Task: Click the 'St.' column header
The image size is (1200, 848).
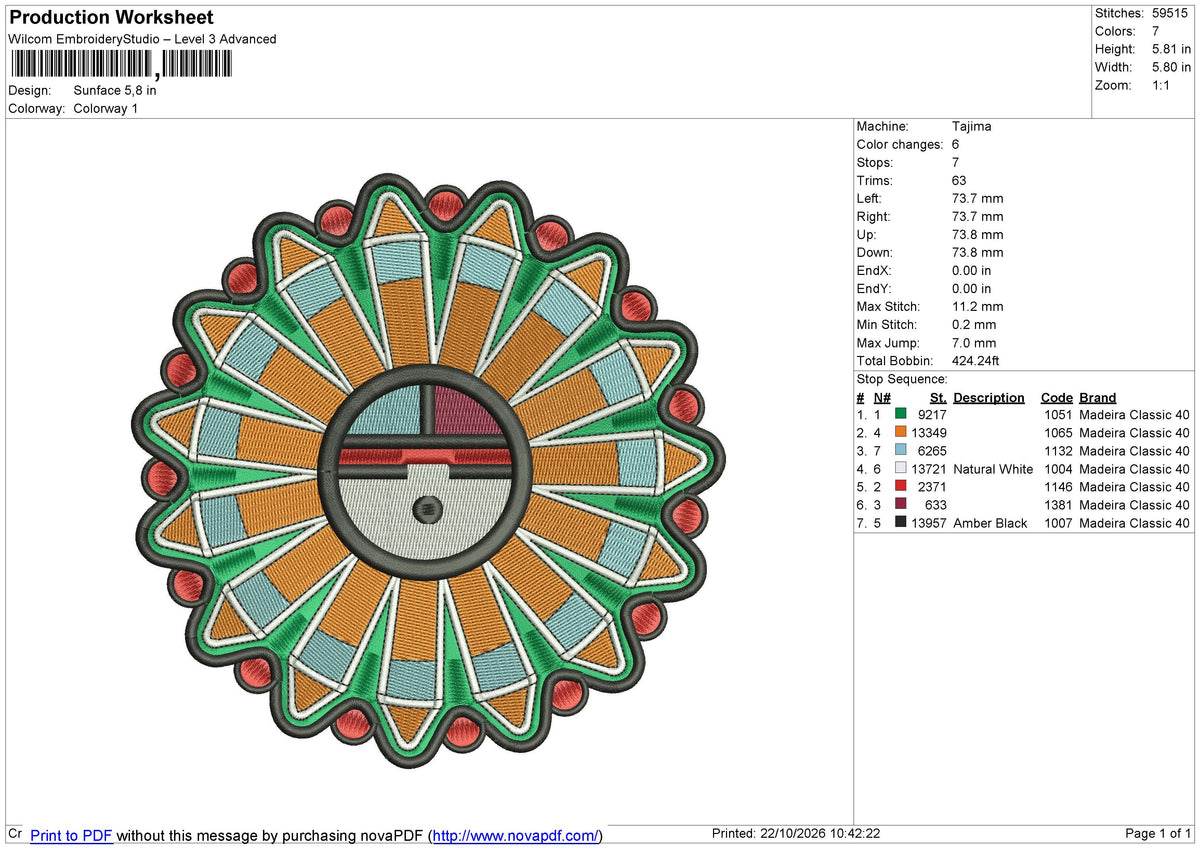Action: click(x=938, y=397)
